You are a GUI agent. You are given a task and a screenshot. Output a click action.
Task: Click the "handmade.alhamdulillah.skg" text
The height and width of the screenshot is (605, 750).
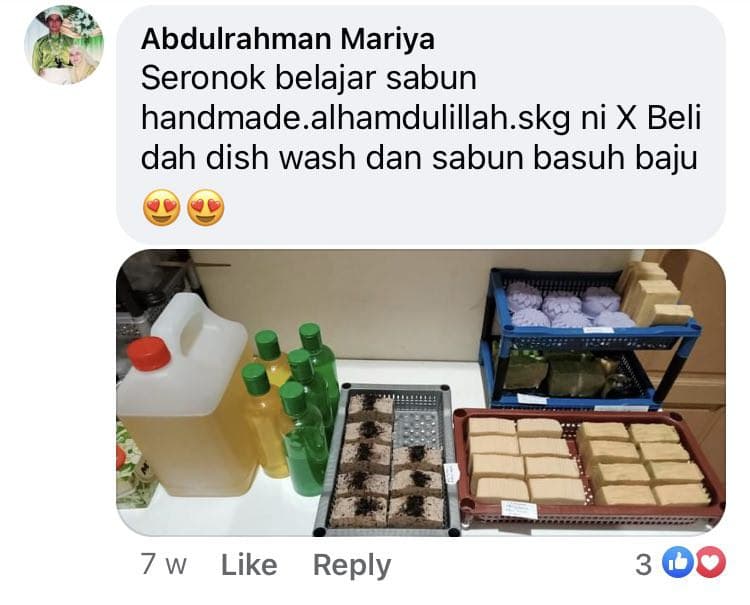355,118
